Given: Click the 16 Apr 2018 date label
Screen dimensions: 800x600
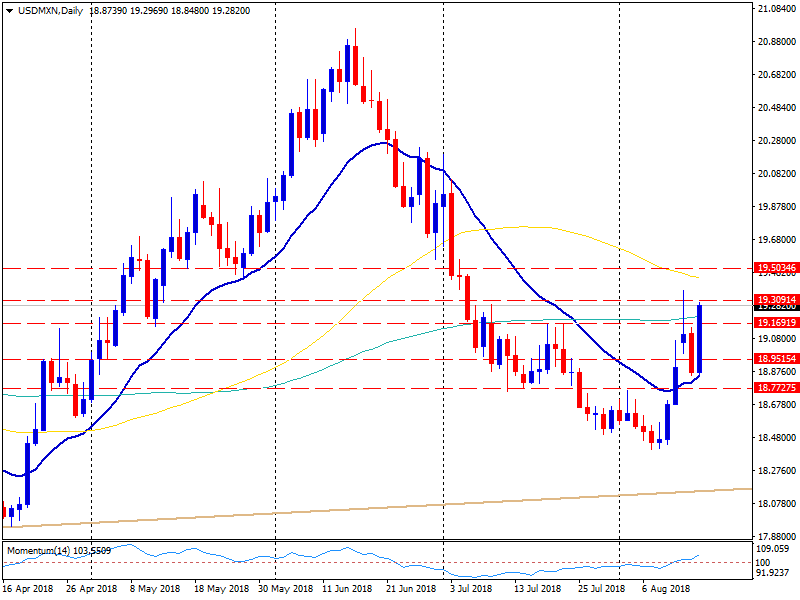Looking at the screenshot, I should (x=27, y=590).
